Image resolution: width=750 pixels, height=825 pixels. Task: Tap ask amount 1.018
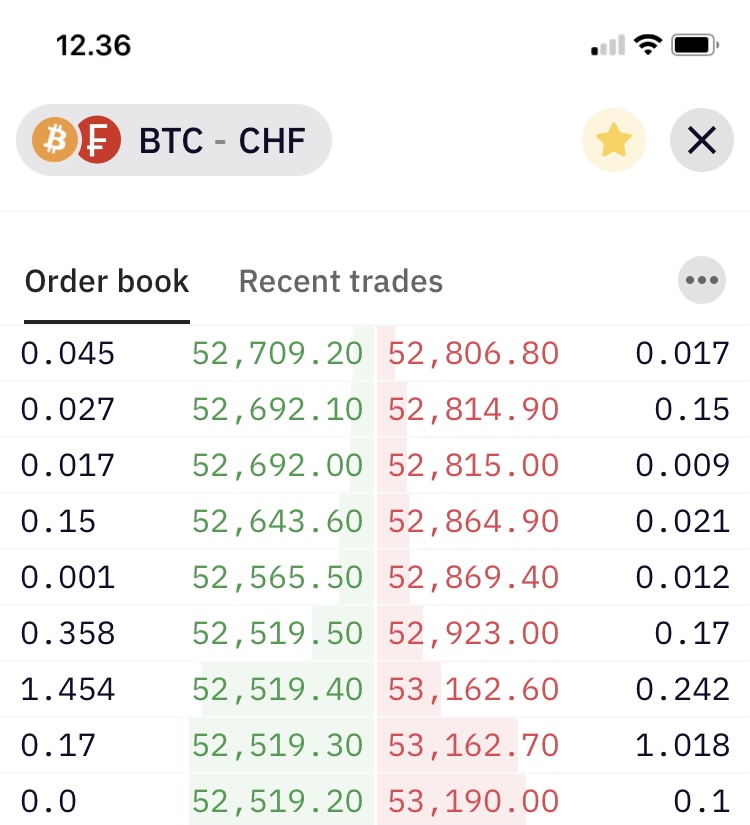point(682,745)
